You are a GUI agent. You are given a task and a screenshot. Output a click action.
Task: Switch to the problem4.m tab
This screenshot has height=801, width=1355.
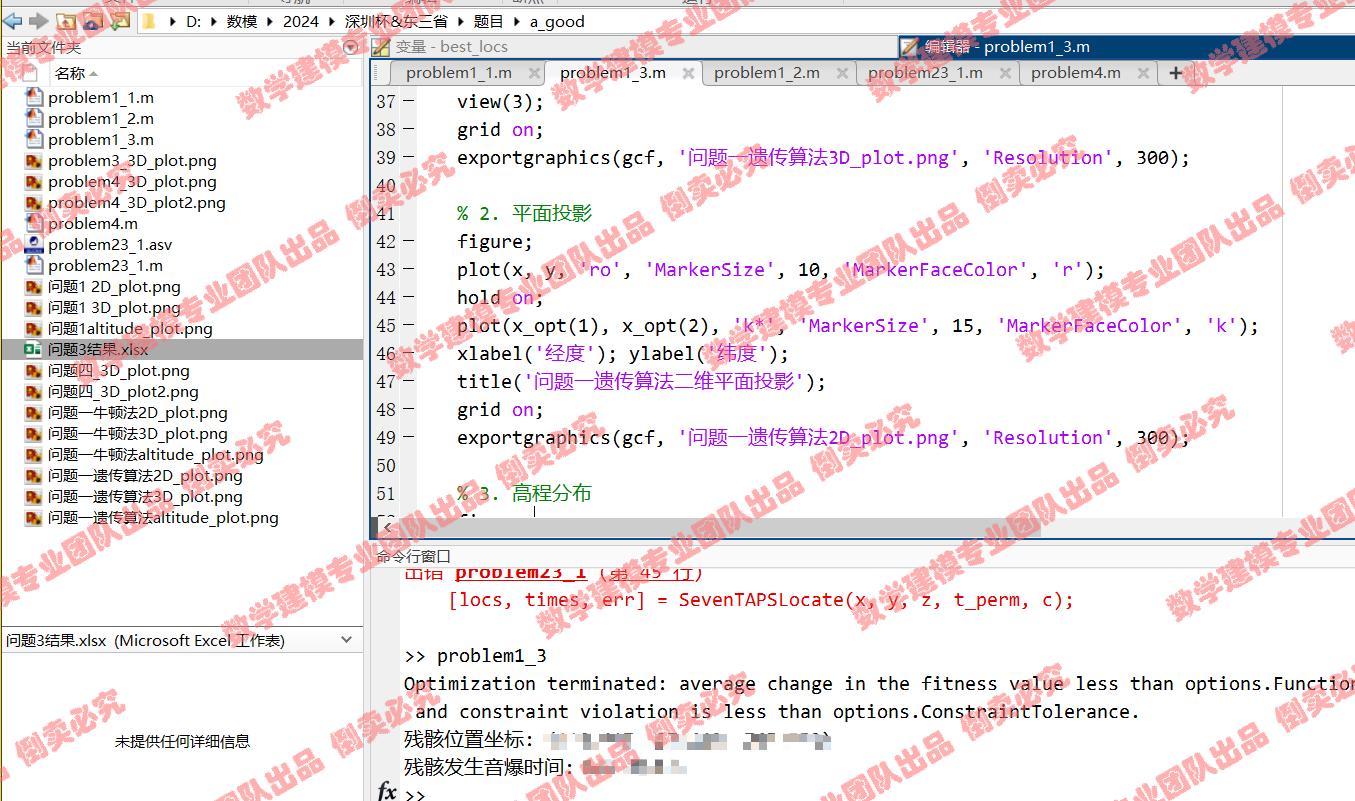1075,73
